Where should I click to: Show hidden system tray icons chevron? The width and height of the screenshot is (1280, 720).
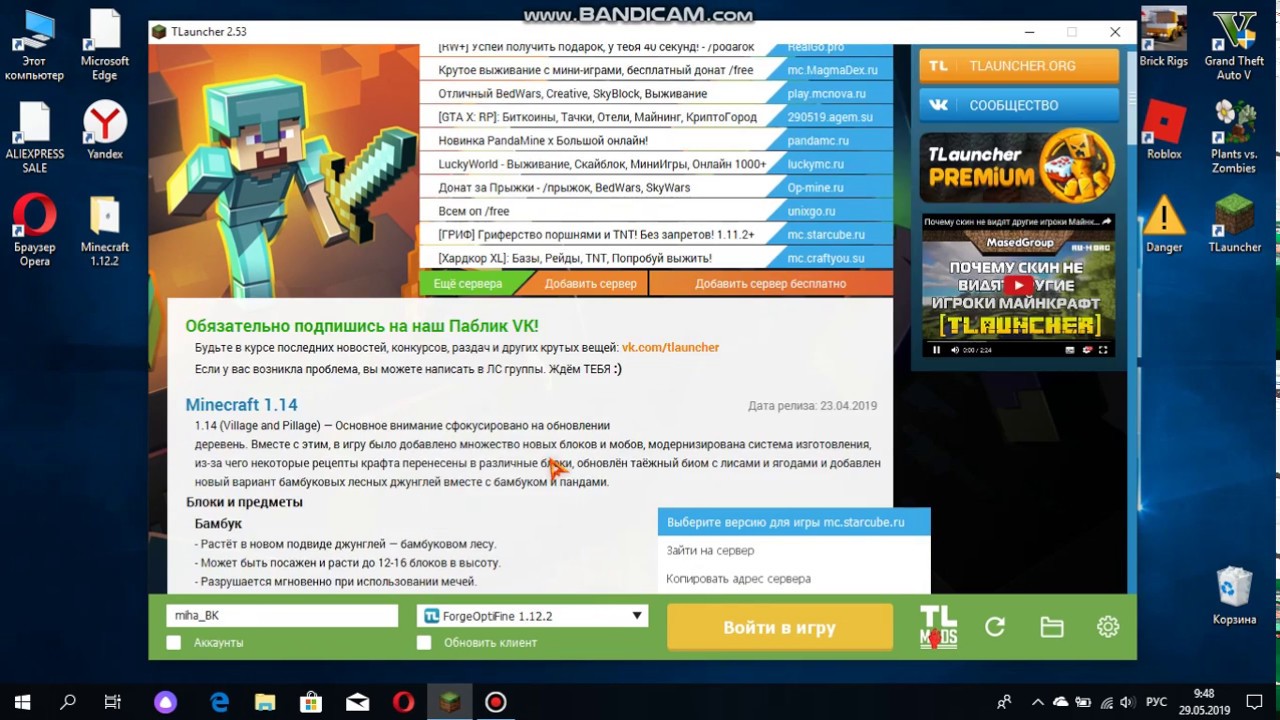click(x=1038, y=703)
